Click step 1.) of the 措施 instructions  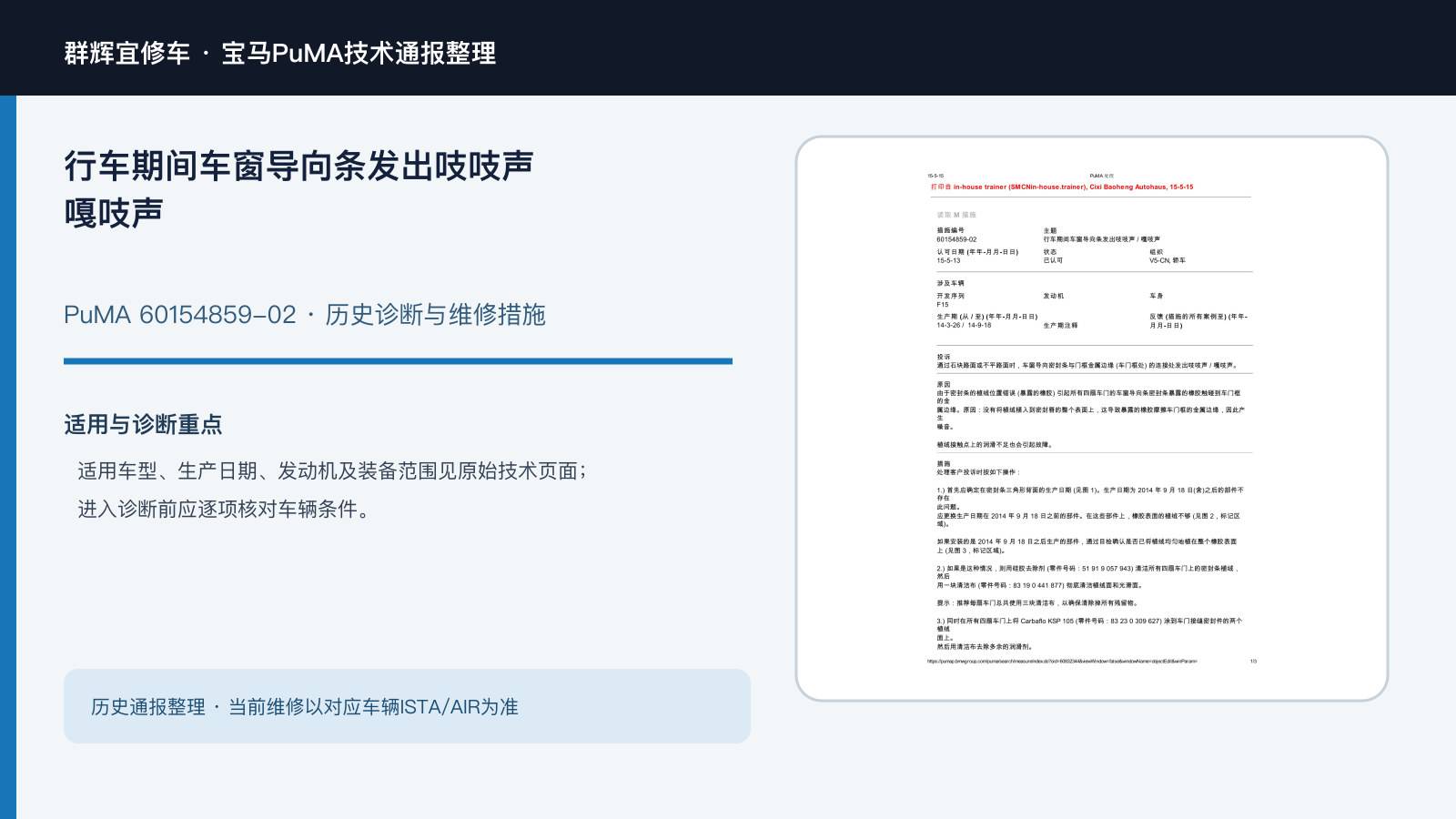click(x=1090, y=507)
